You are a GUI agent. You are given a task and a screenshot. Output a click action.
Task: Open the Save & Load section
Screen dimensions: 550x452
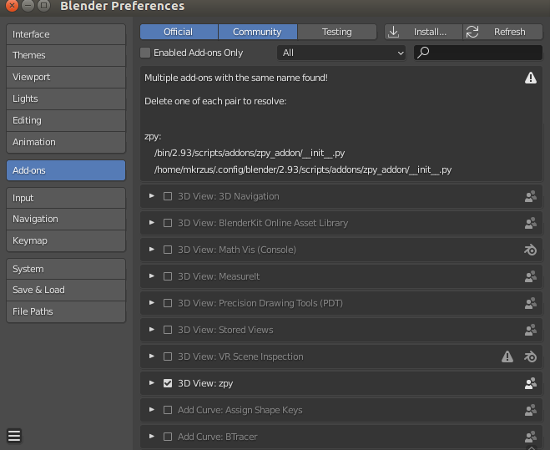tap(66, 290)
